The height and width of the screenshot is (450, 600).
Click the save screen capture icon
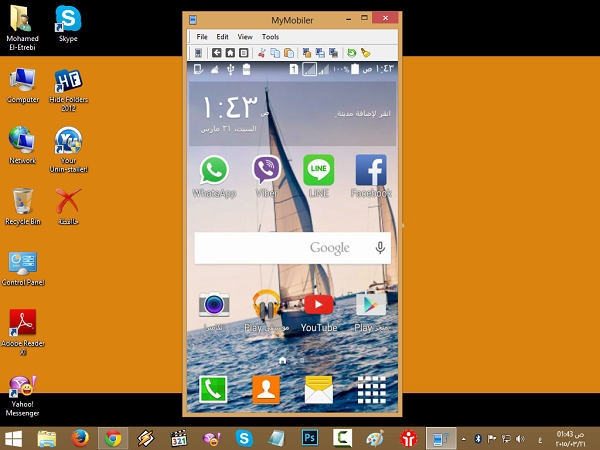click(x=320, y=53)
